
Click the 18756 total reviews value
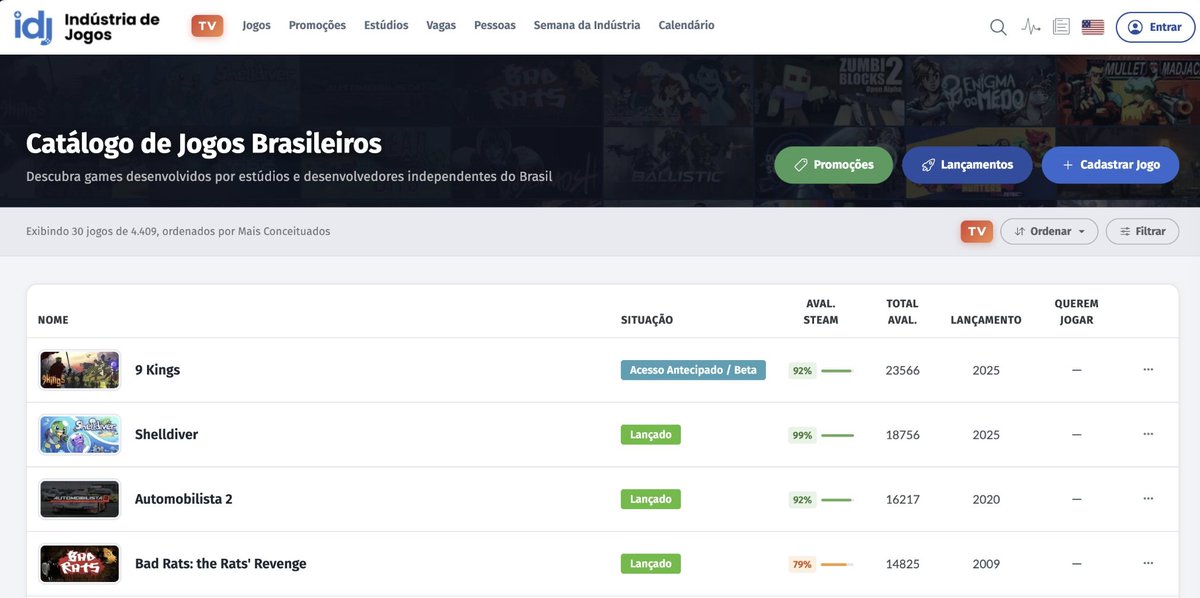coord(902,435)
